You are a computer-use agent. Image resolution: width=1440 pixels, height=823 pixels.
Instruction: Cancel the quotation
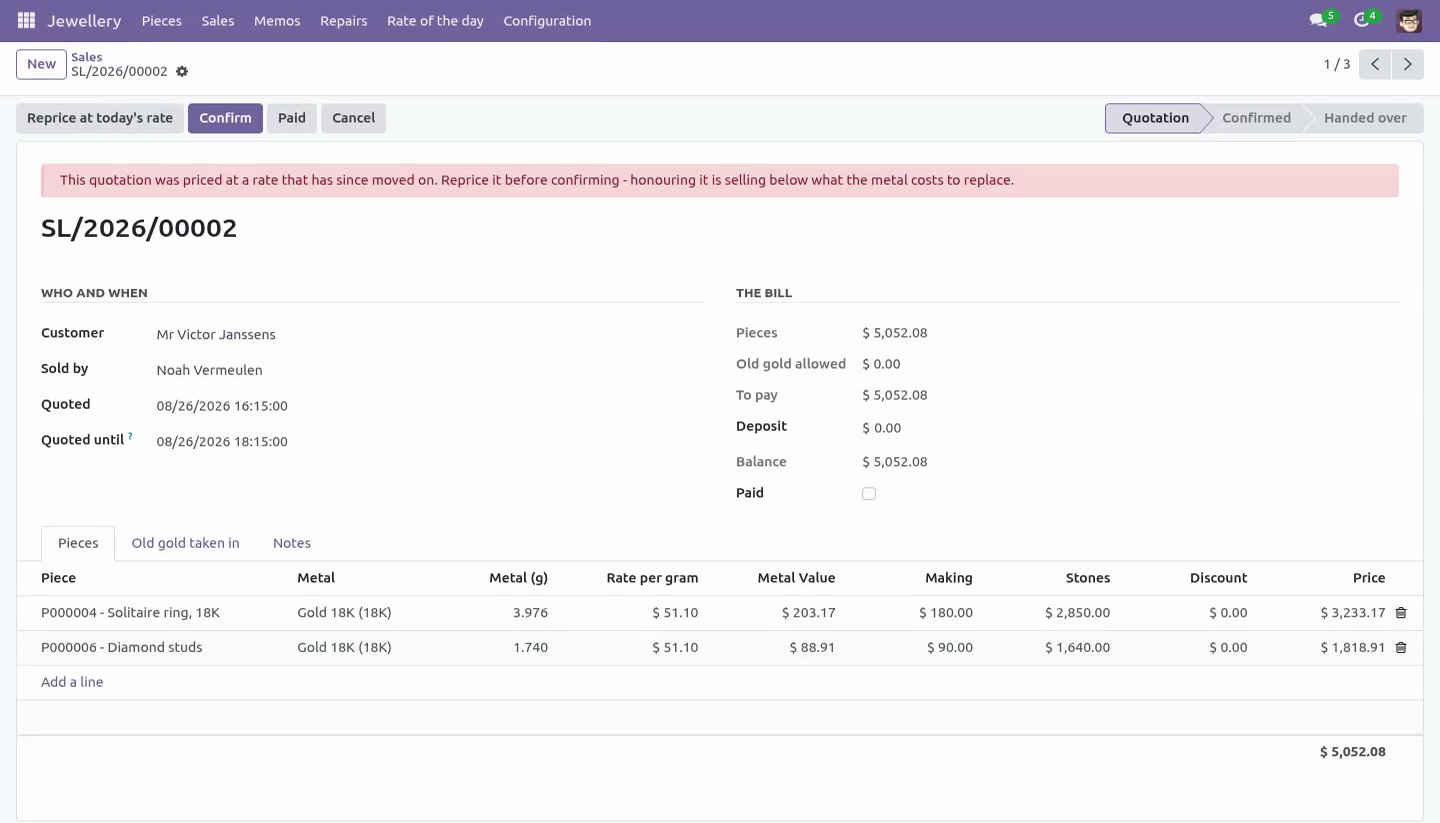(x=354, y=118)
